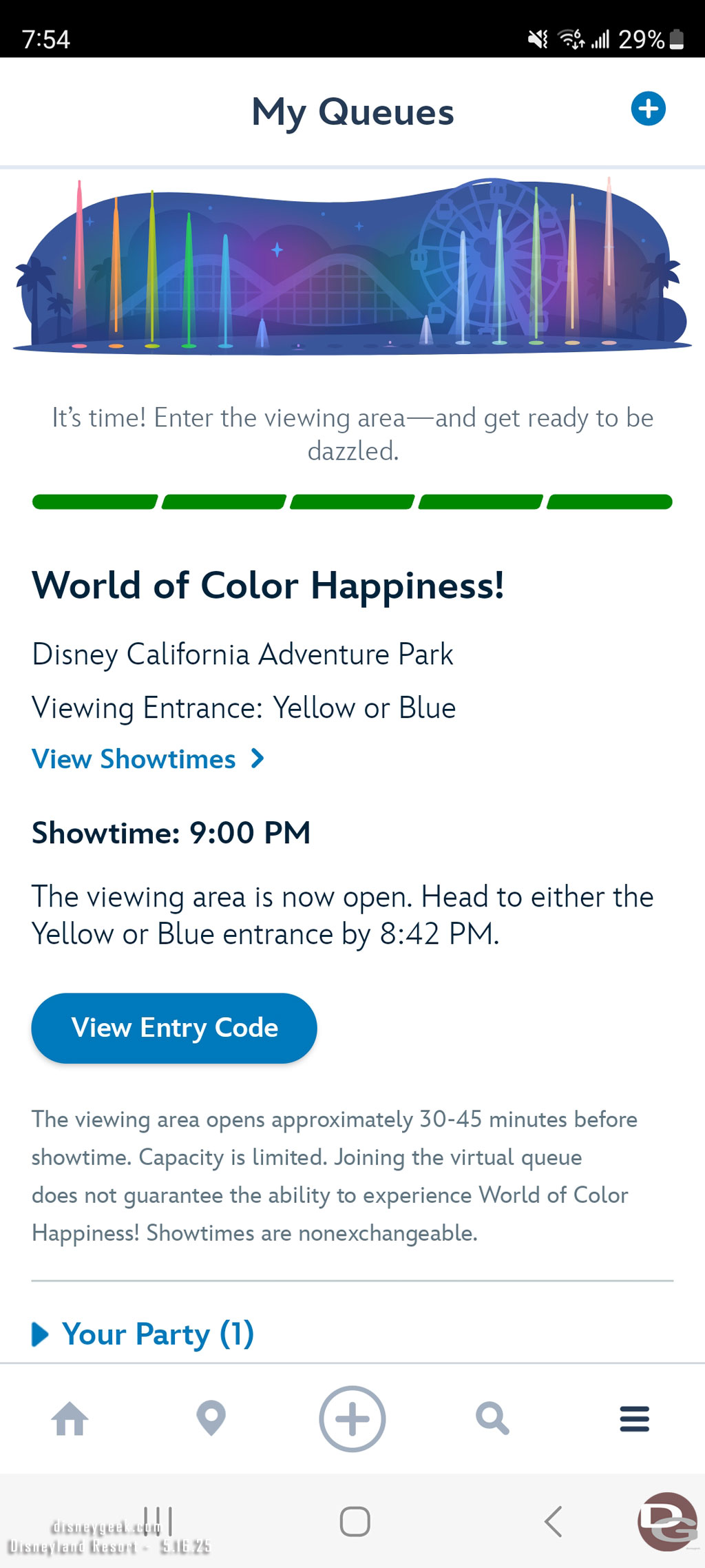
Task: Tap the Android back arrow
Action: [x=553, y=1522]
